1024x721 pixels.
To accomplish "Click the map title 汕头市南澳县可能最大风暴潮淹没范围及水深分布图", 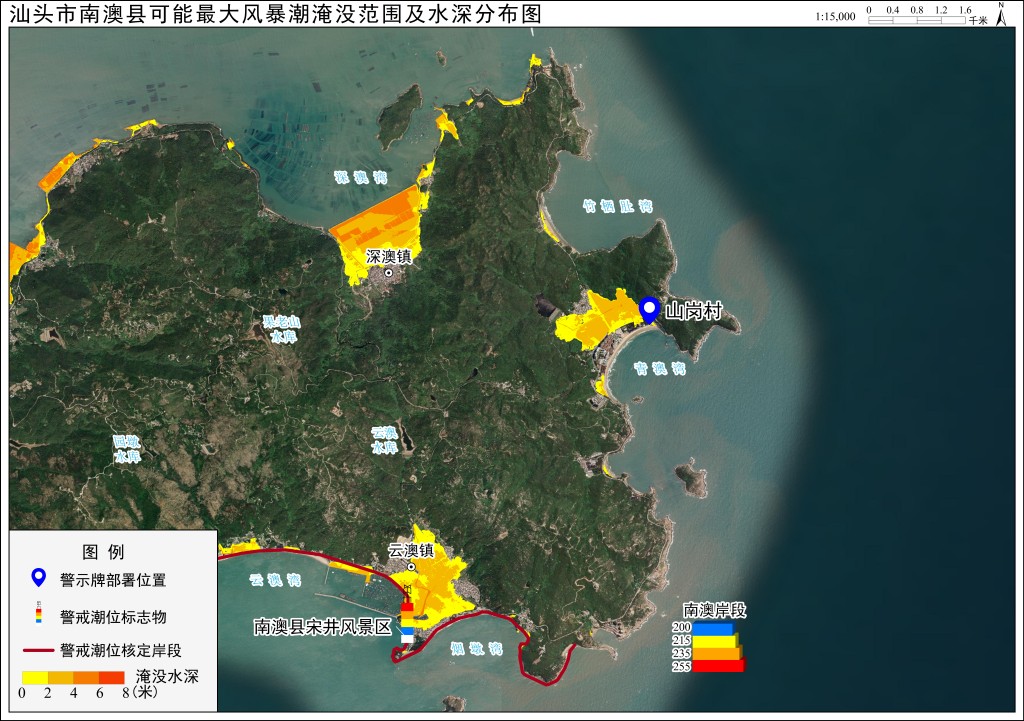I will (276, 14).
